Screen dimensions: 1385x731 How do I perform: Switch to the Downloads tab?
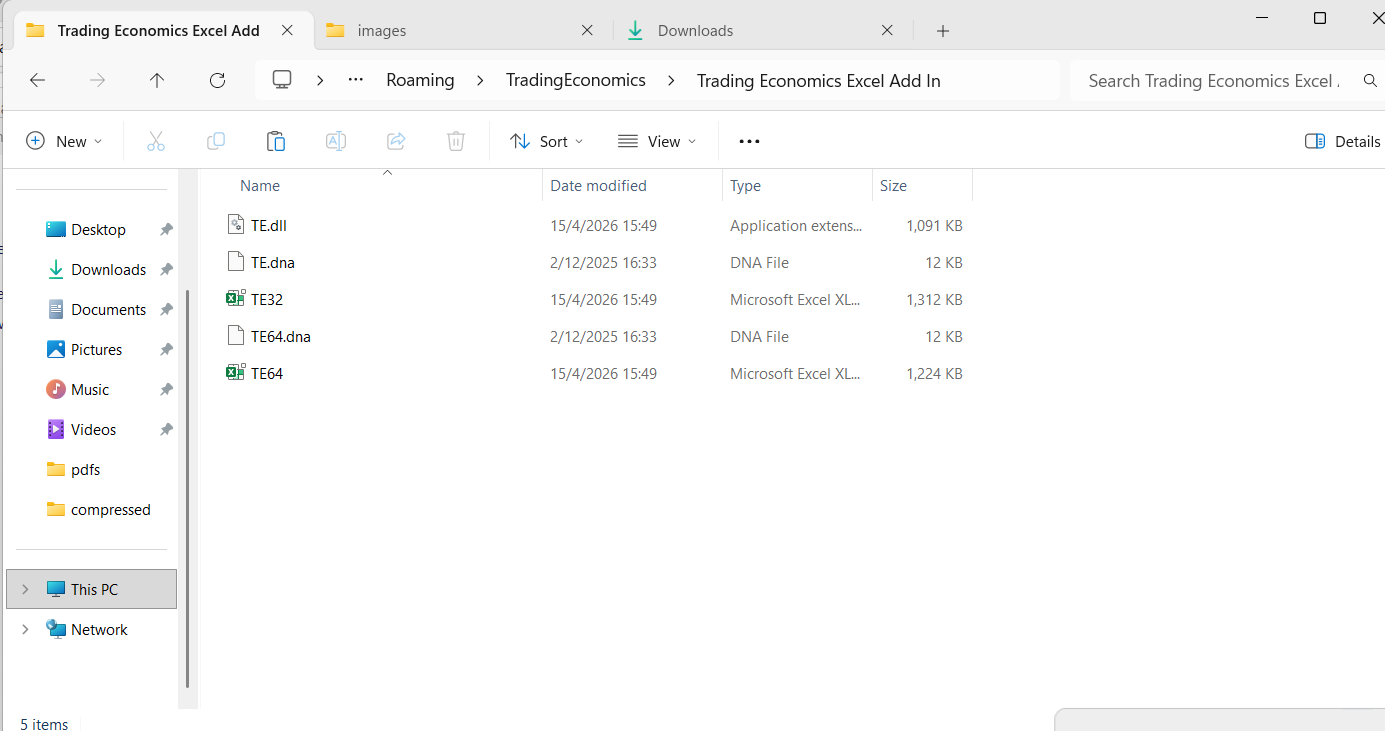click(762, 30)
